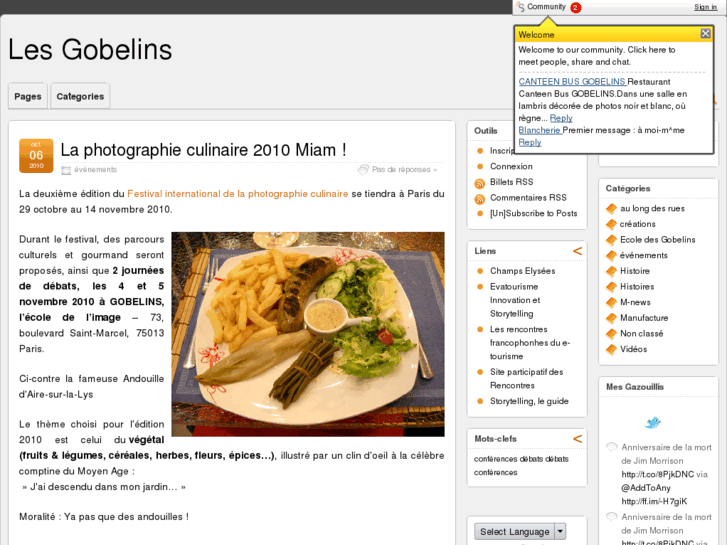Click the orange date badge Oct 06

(x=36, y=156)
